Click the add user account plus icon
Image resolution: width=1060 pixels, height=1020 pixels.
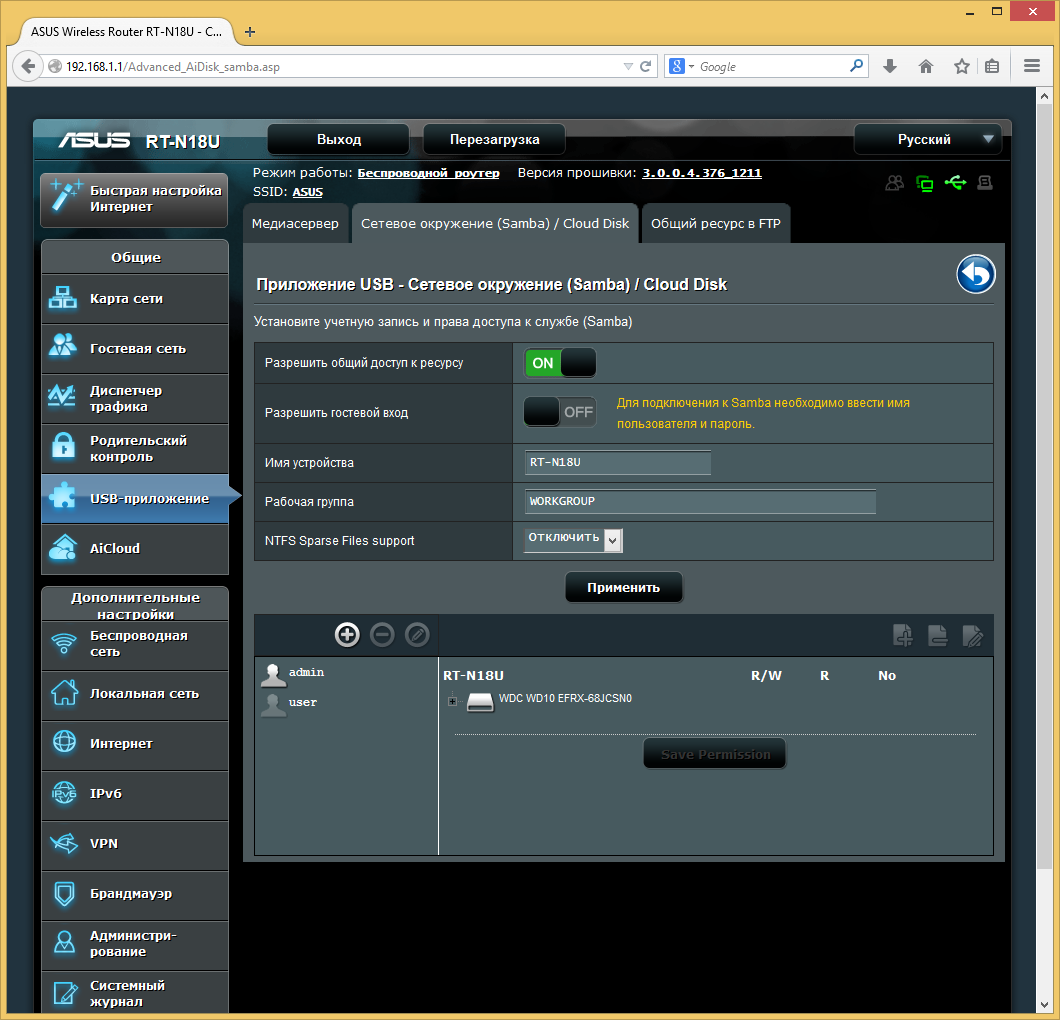point(347,635)
